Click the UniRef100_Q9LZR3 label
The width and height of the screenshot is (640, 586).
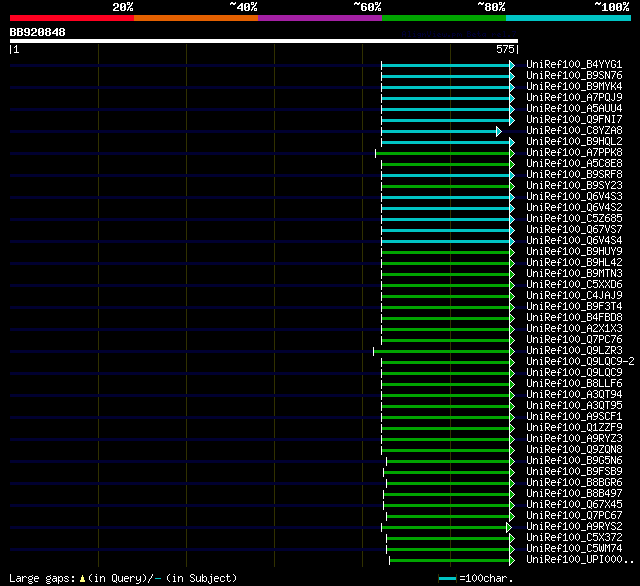coord(574,351)
